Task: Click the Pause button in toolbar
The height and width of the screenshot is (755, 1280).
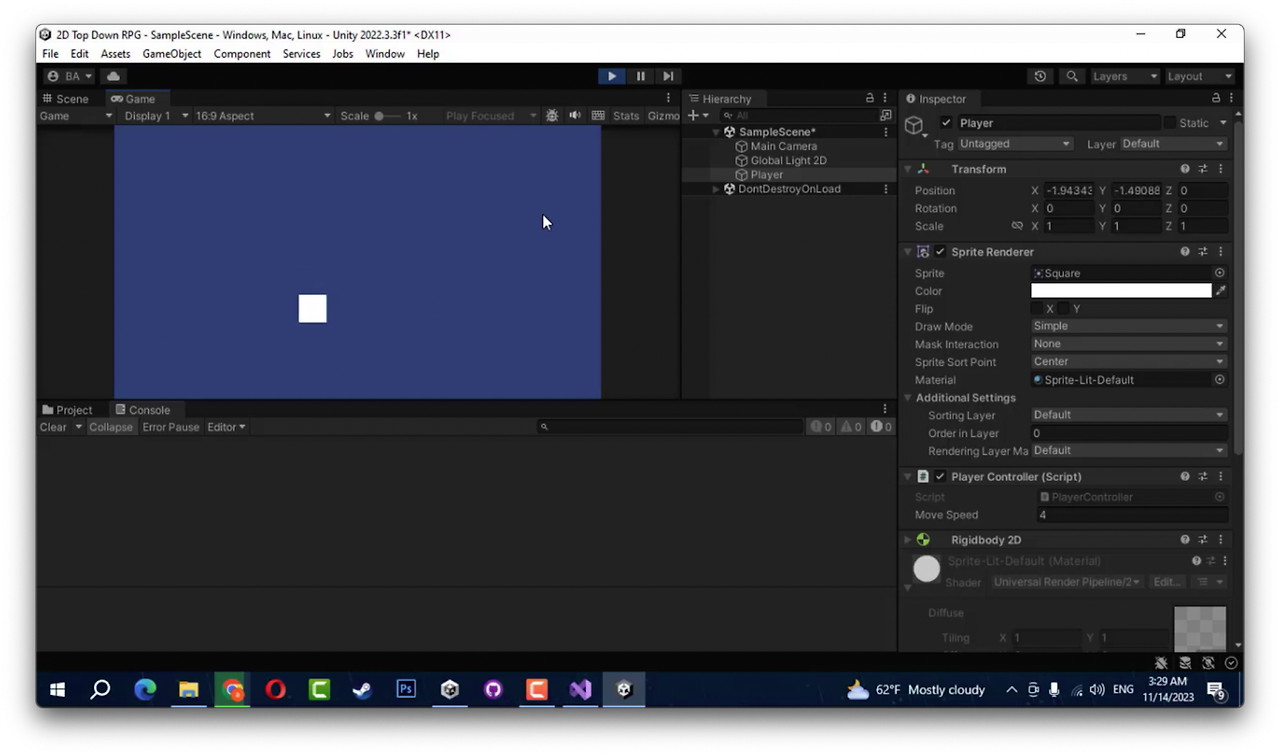Action: (640, 76)
